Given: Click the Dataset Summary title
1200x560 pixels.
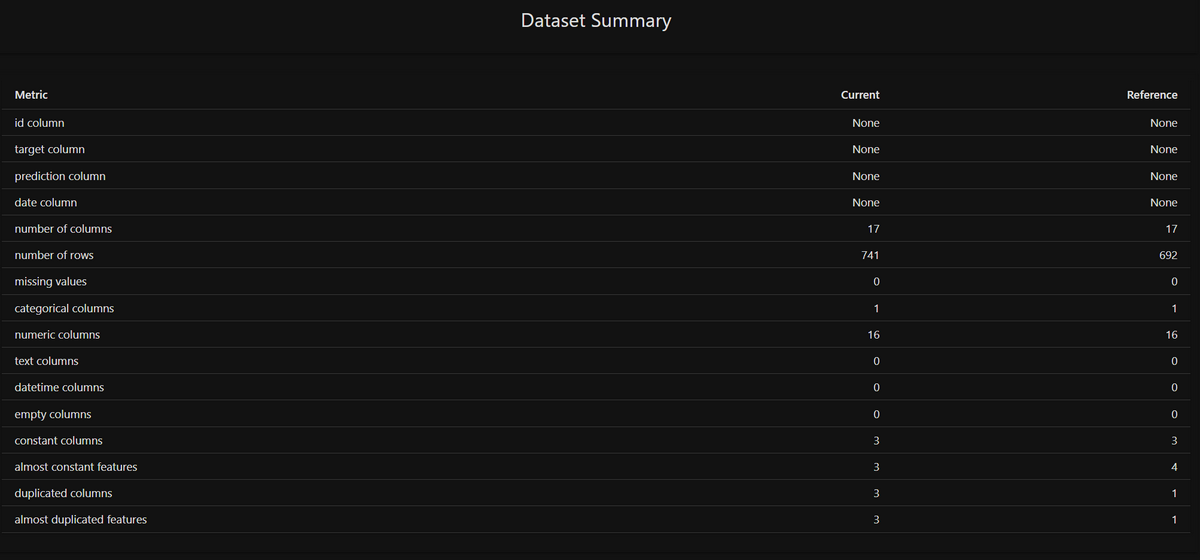Looking at the screenshot, I should [x=596, y=20].
